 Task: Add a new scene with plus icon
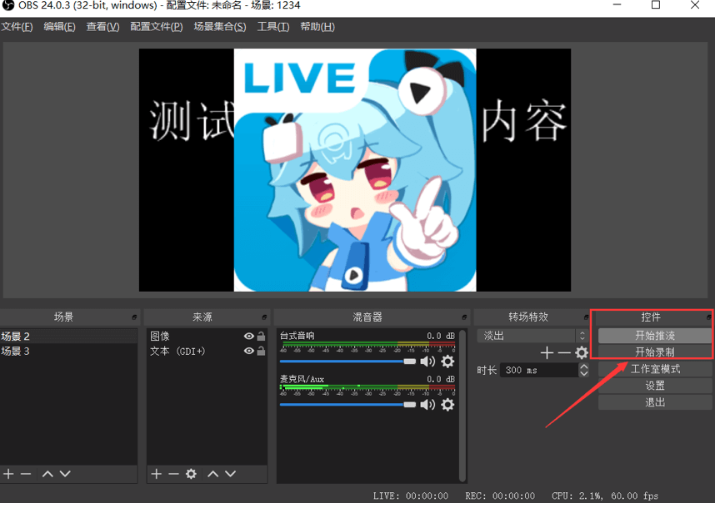coord(8,474)
